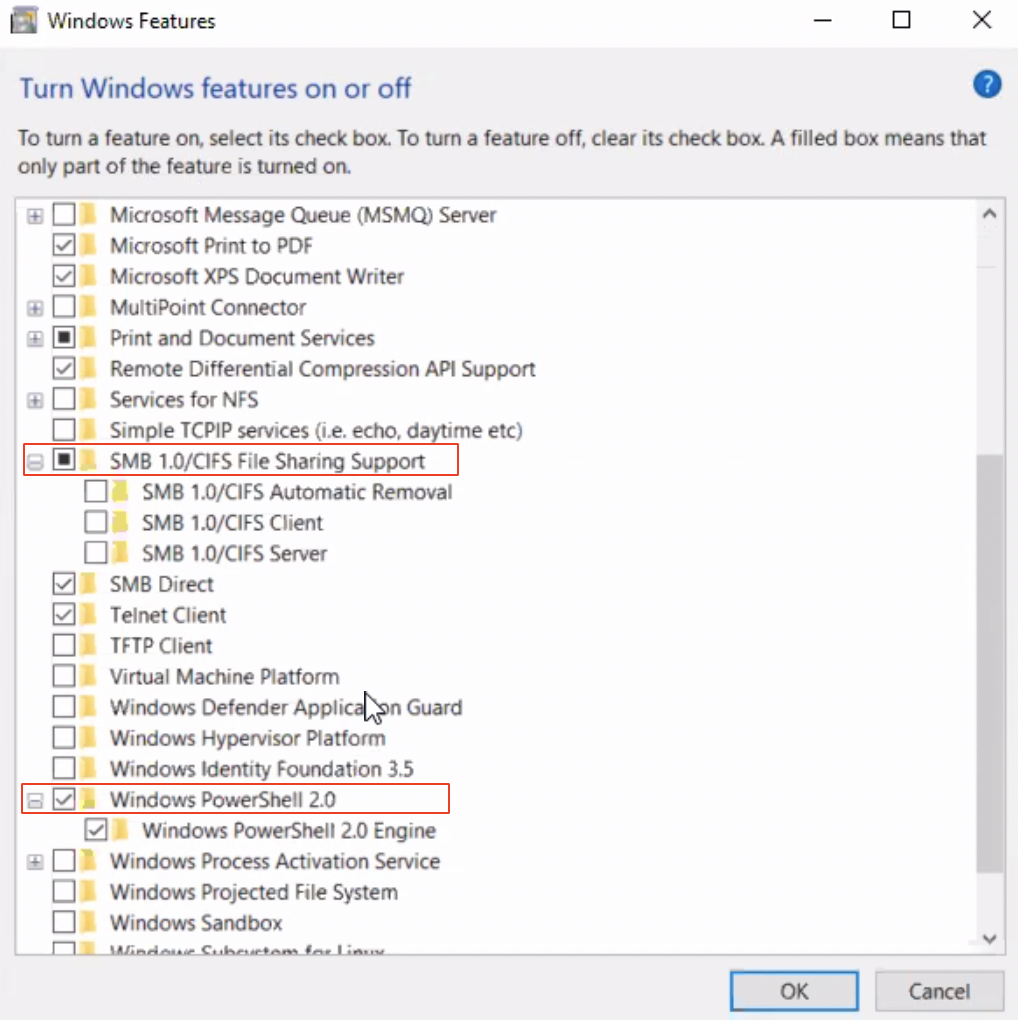Minimize the Windows Features window
This screenshot has height=1020, width=1018.
pyautogui.click(x=822, y=20)
